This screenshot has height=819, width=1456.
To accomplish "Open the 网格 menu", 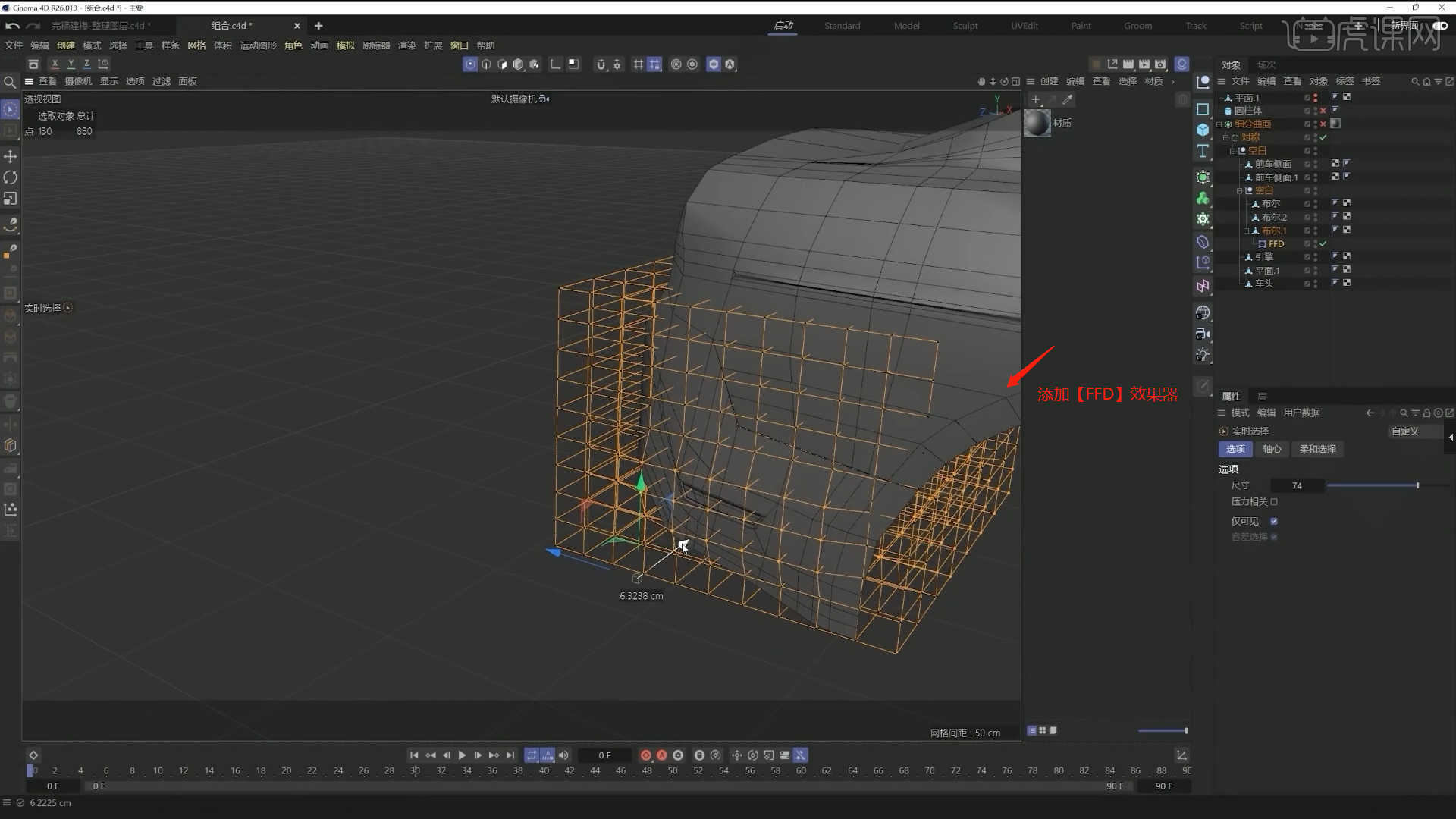I will 196,45.
